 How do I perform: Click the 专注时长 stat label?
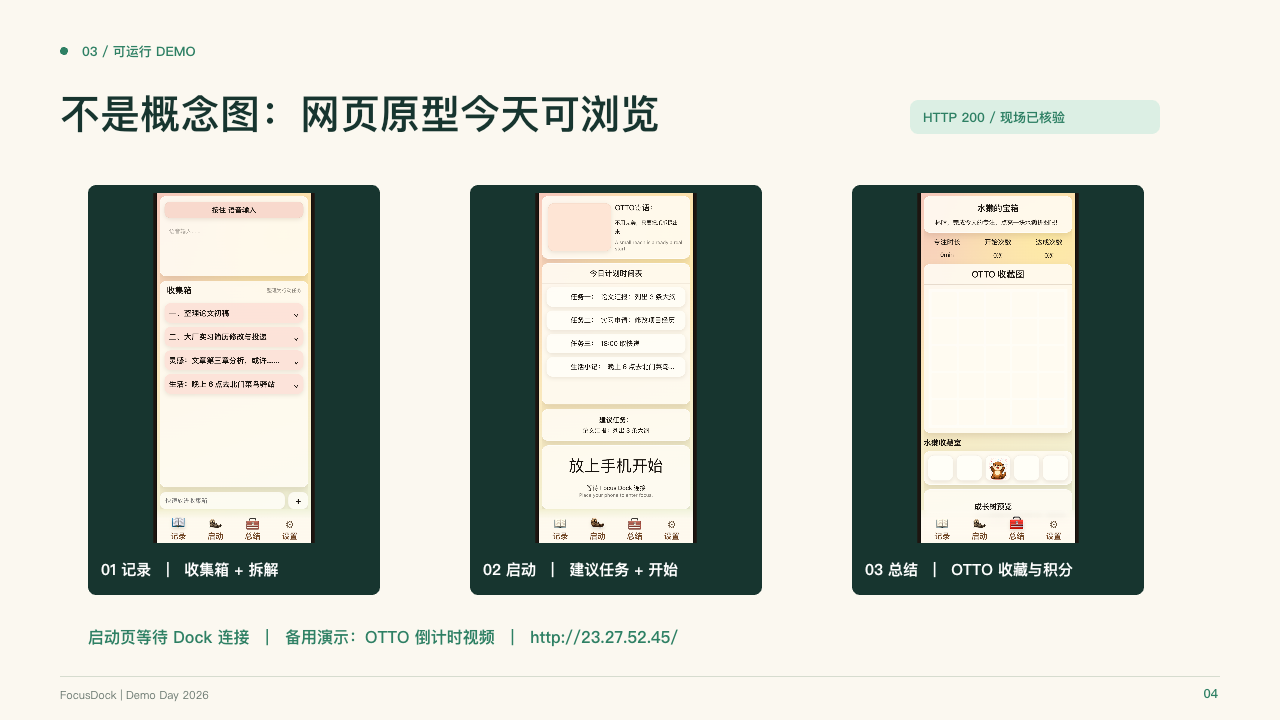[x=947, y=242]
